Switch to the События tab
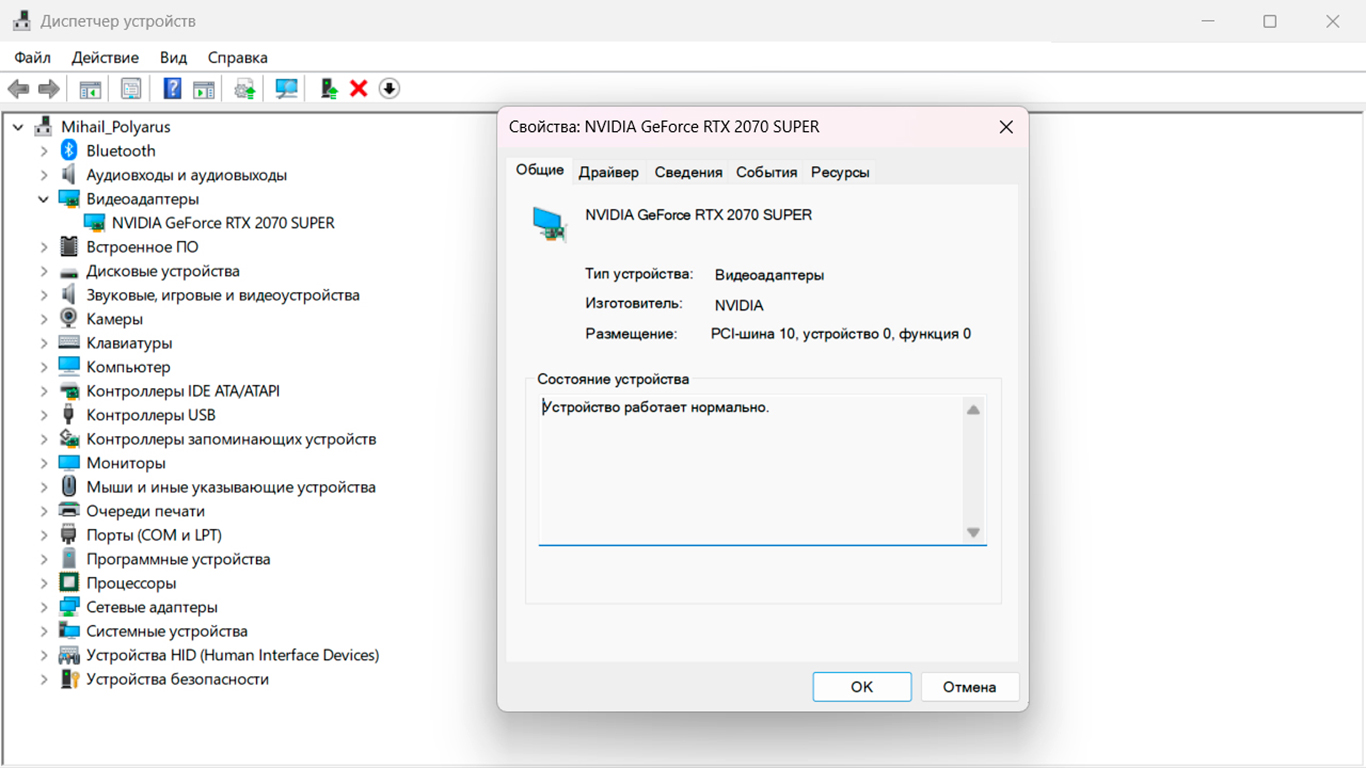Image resolution: width=1366 pixels, height=768 pixels. (767, 172)
